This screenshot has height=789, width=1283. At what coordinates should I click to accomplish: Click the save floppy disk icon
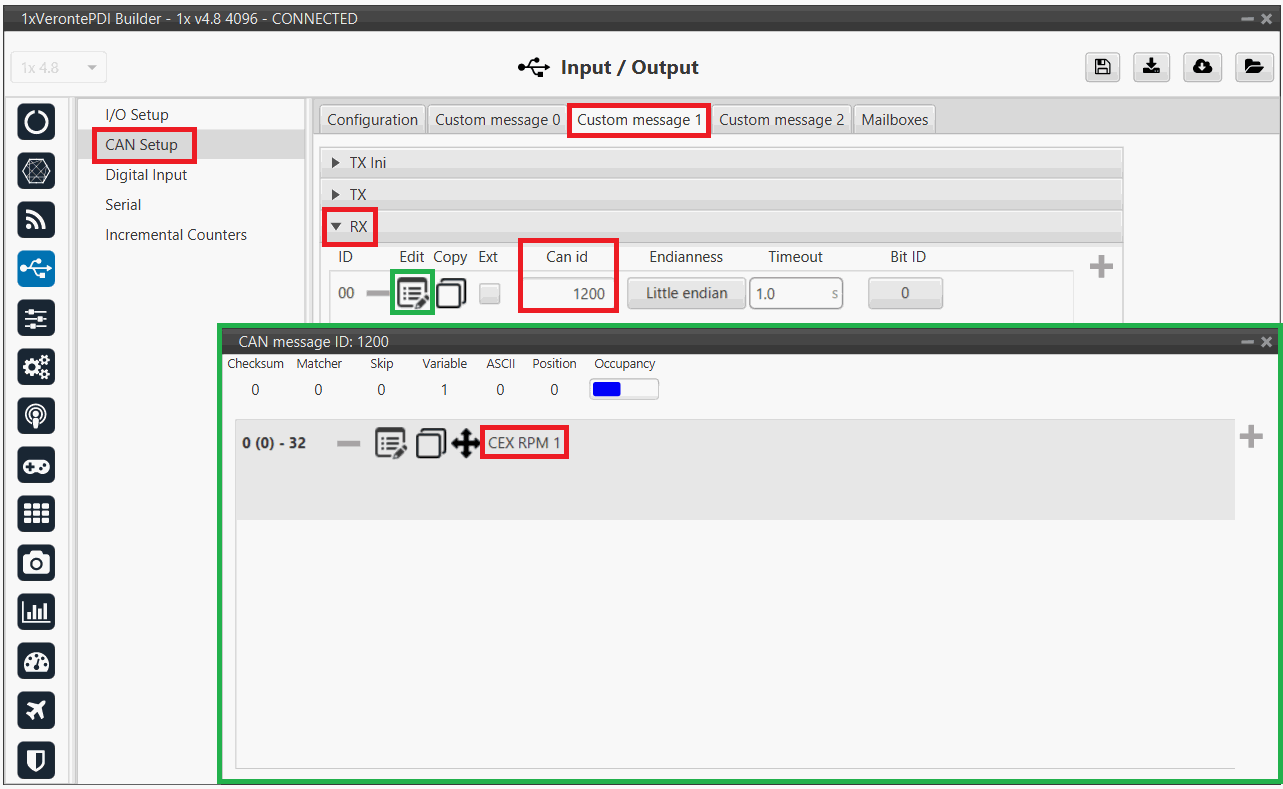click(1101, 67)
